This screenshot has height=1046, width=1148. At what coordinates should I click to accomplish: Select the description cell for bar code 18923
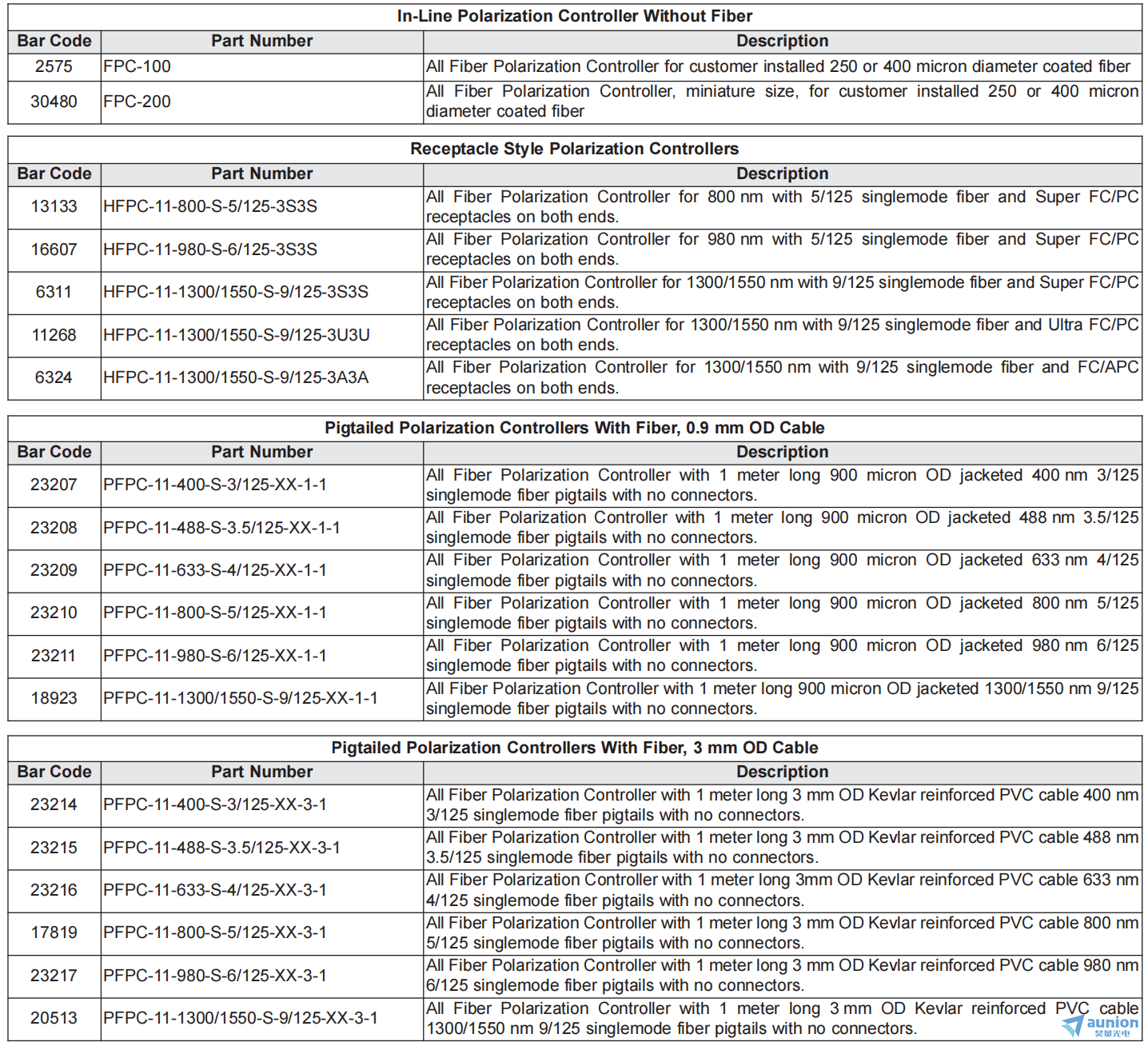(x=782, y=698)
